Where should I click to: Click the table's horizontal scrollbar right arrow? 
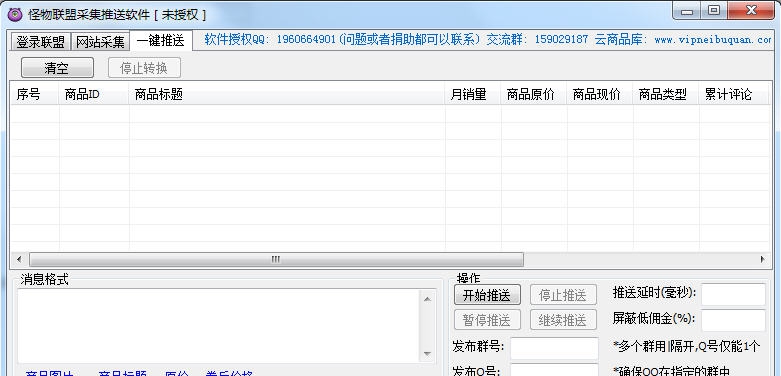(762, 259)
